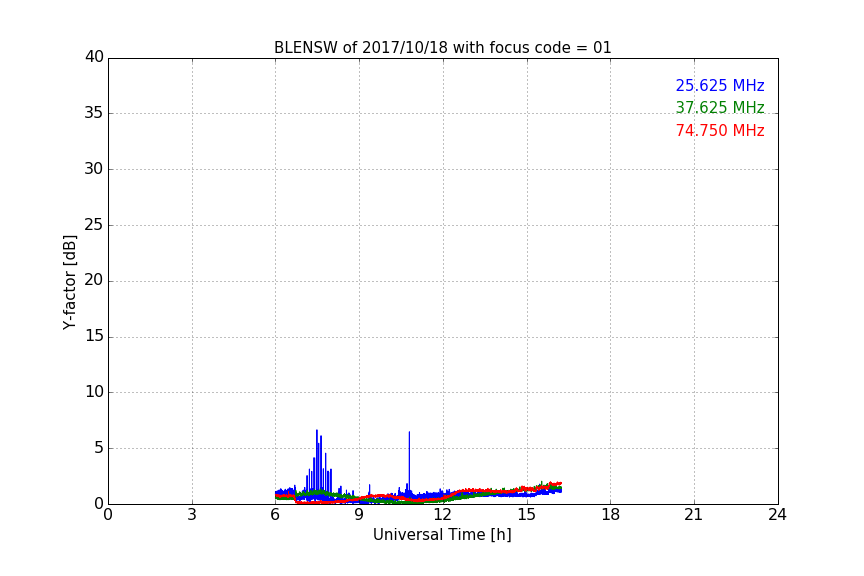Click the y-axis tick label '15'
Screen dimensions: 864x576
pyautogui.click(x=94, y=336)
